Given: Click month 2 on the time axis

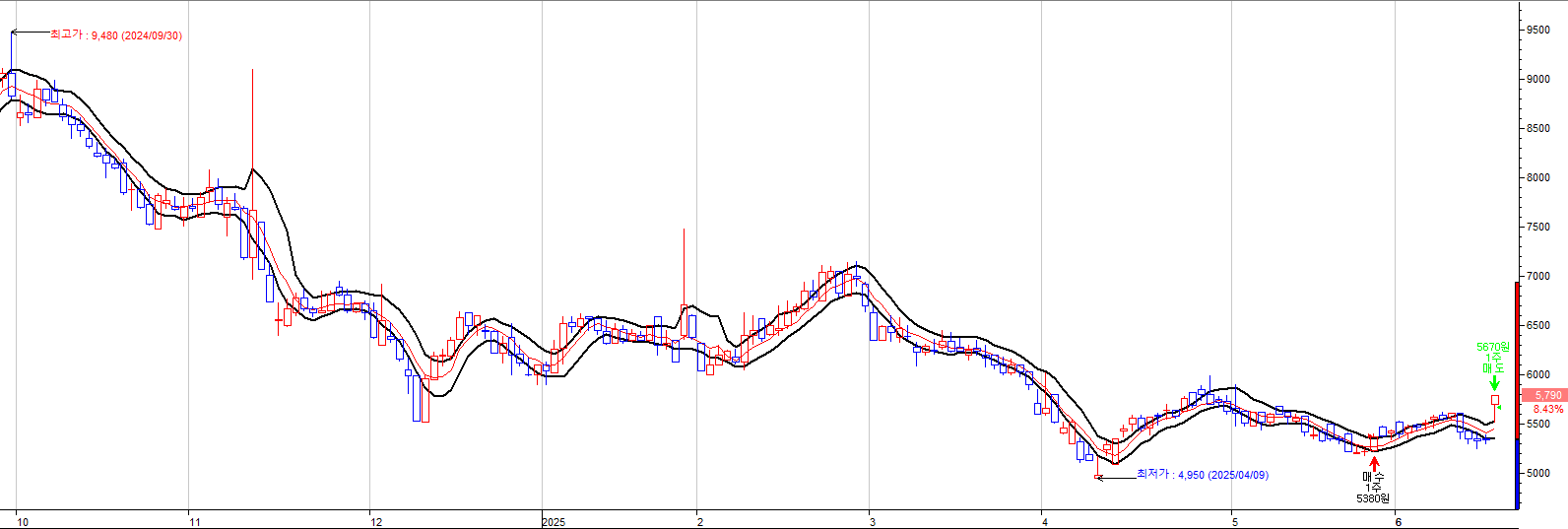Looking at the screenshot, I should (700, 522).
